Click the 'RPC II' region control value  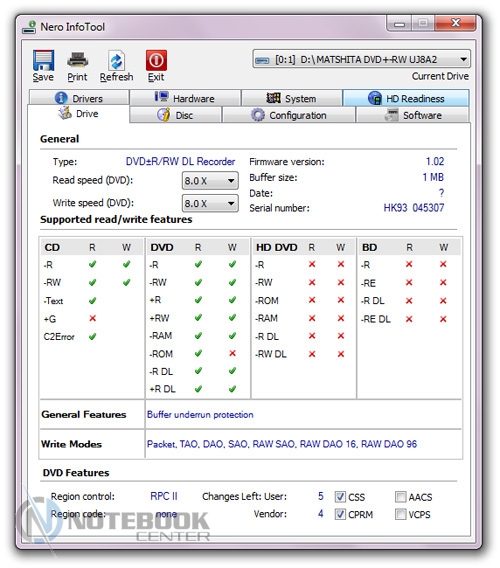click(x=164, y=496)
